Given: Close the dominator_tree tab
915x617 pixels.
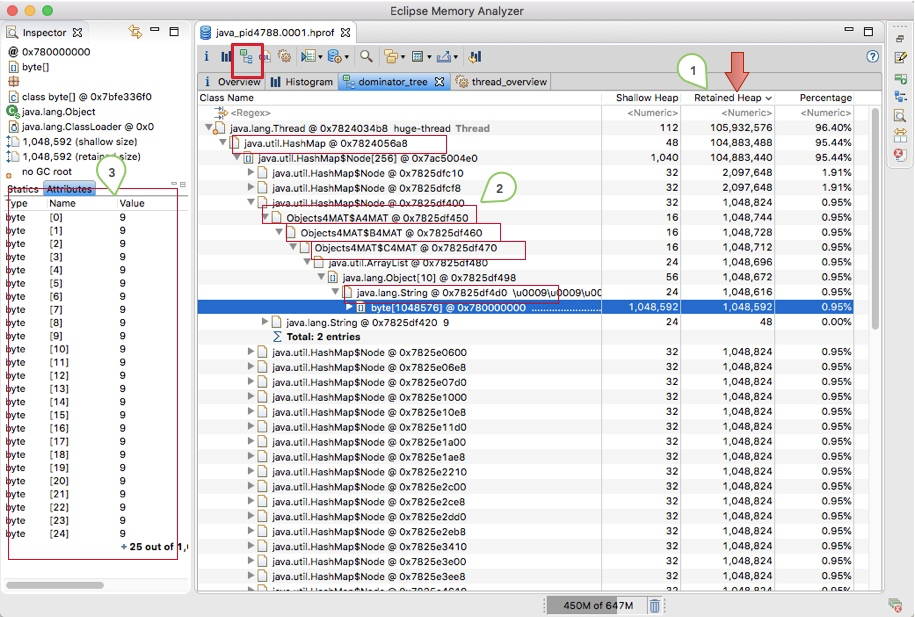Looking at the screenshot, I should [439, 82].
